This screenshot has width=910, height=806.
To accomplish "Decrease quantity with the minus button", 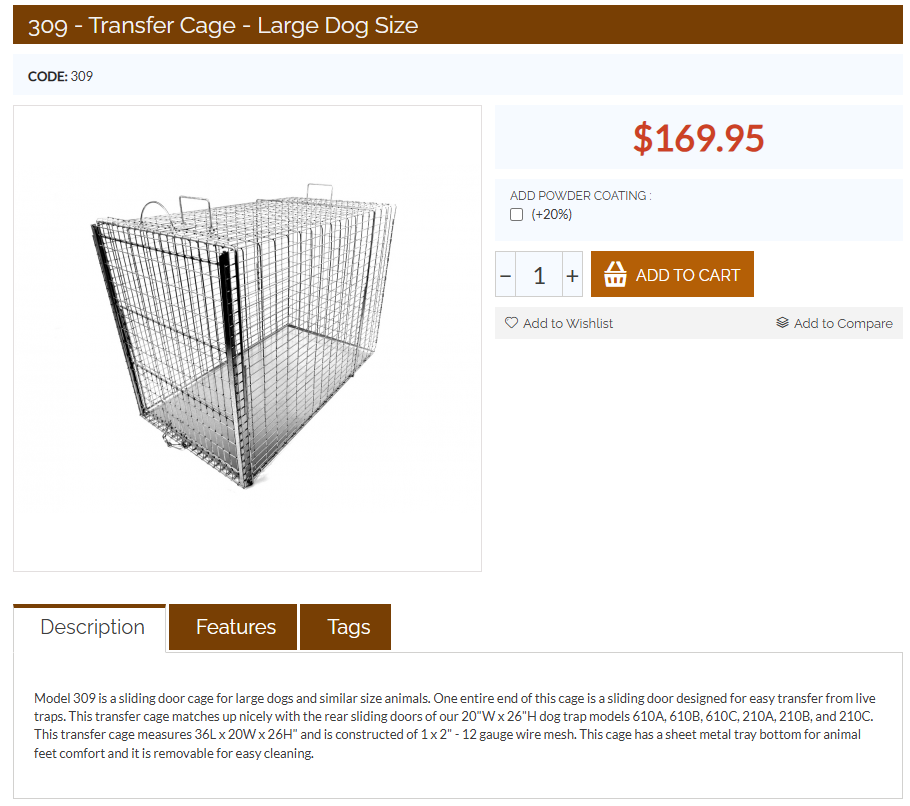I will tap(506, 275).
